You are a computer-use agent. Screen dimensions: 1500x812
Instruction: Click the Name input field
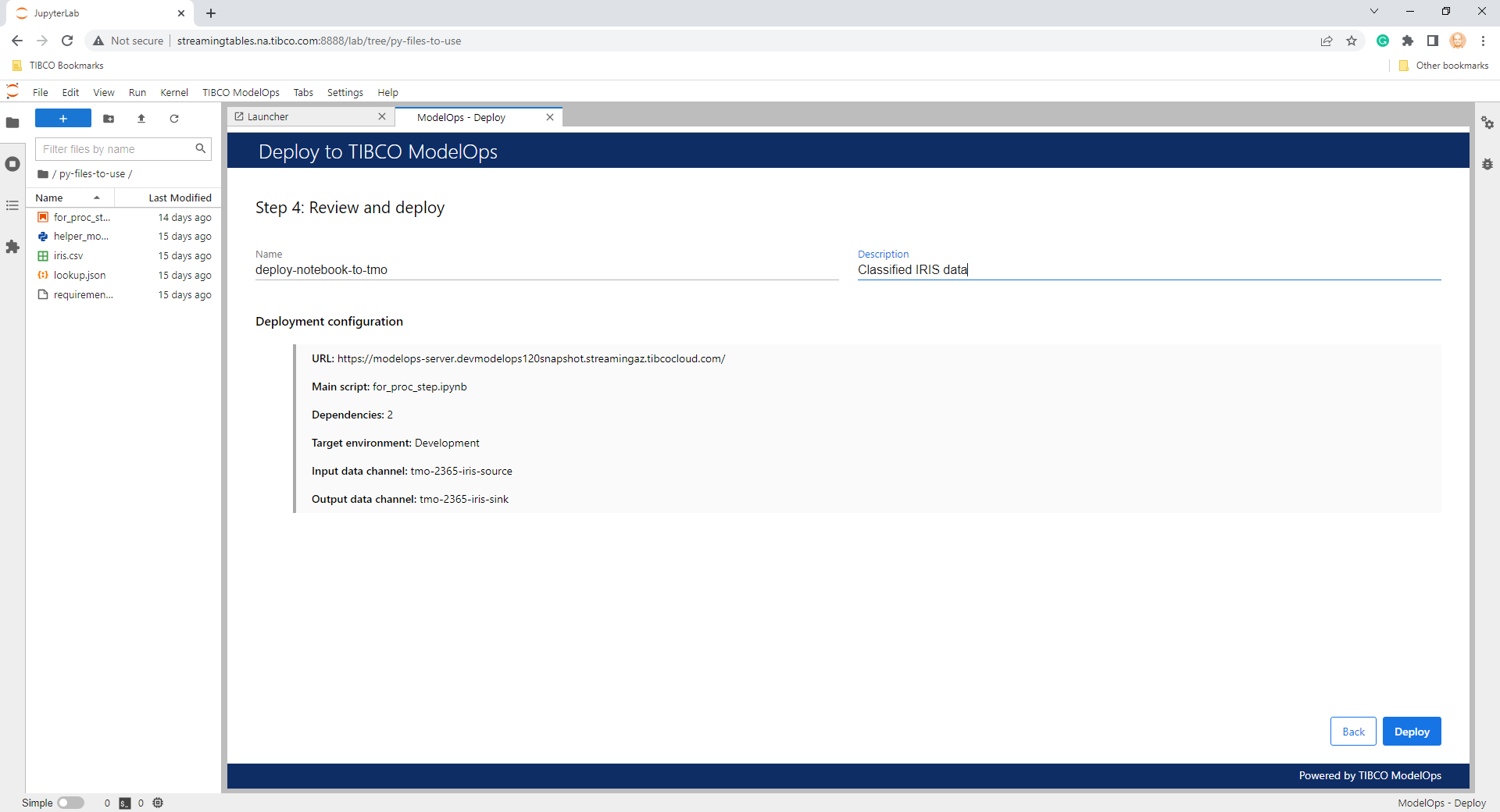click(x=547, y=270)
